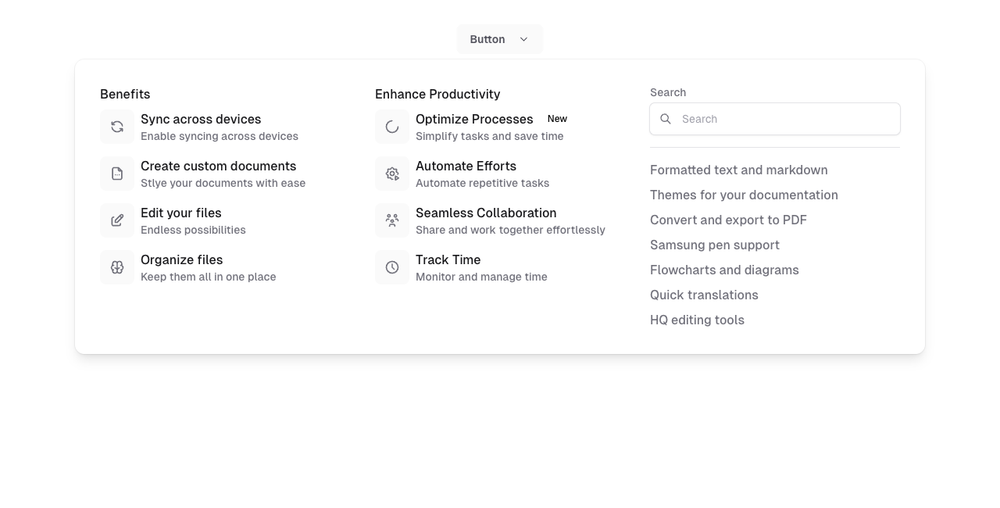Click the Optimize Processes spinner icon

[392, 127]
